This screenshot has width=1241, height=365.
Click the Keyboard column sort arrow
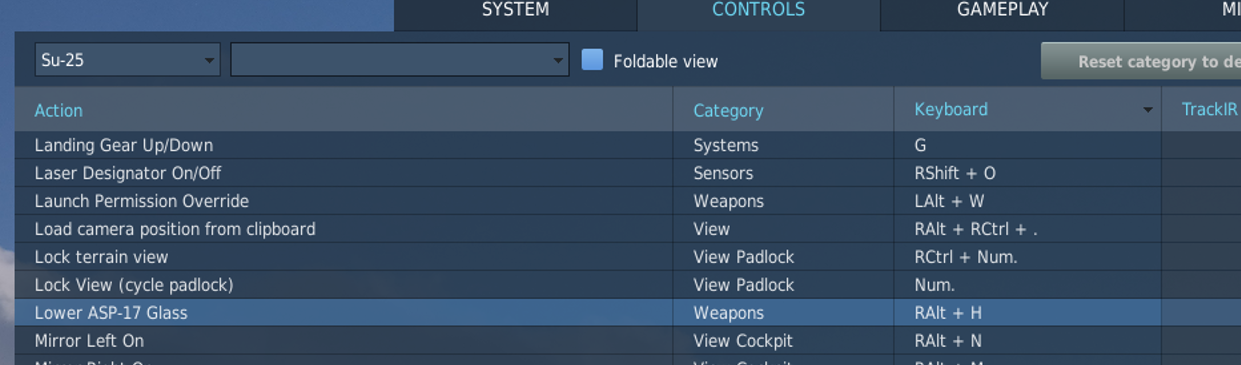pos(1148,110)
